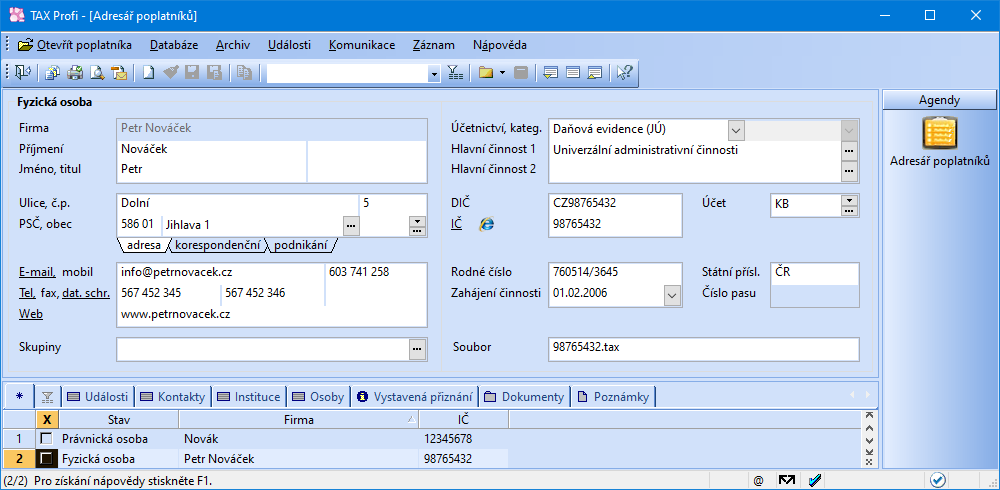Switch to Dokumenty tab

[x=524, y=397]
